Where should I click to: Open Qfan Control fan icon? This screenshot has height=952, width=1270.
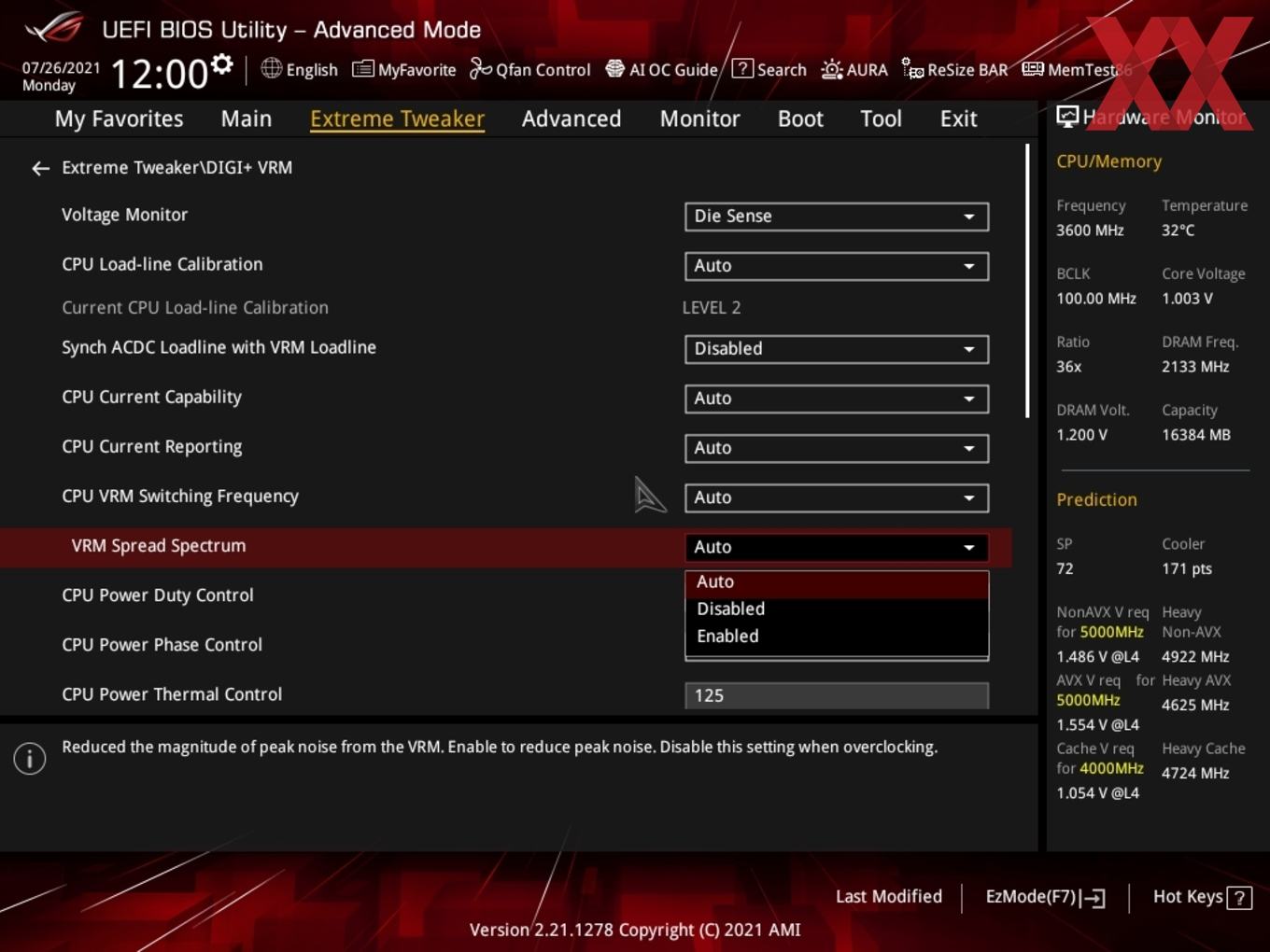coord(480,68)
